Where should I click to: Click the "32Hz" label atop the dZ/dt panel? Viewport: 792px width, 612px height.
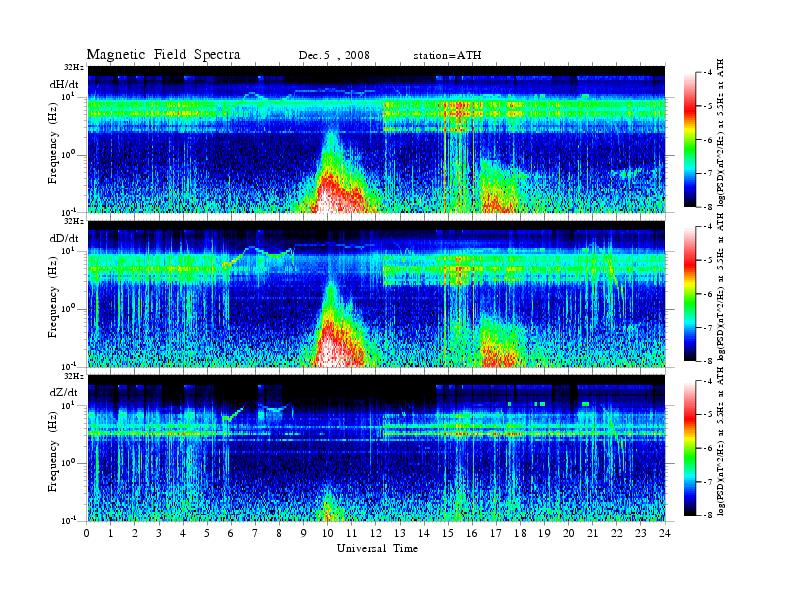click(x=74, y=376)
